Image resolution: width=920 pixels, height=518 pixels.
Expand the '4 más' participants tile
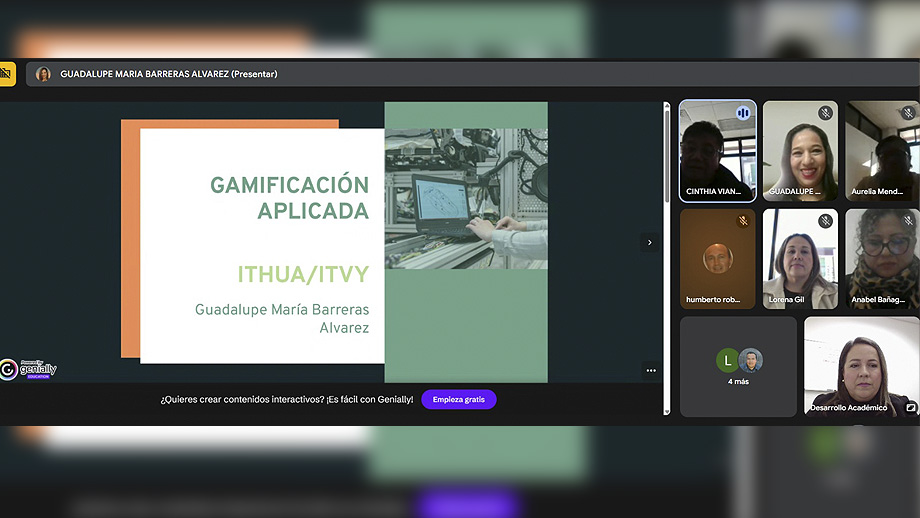tap(738, 367)
